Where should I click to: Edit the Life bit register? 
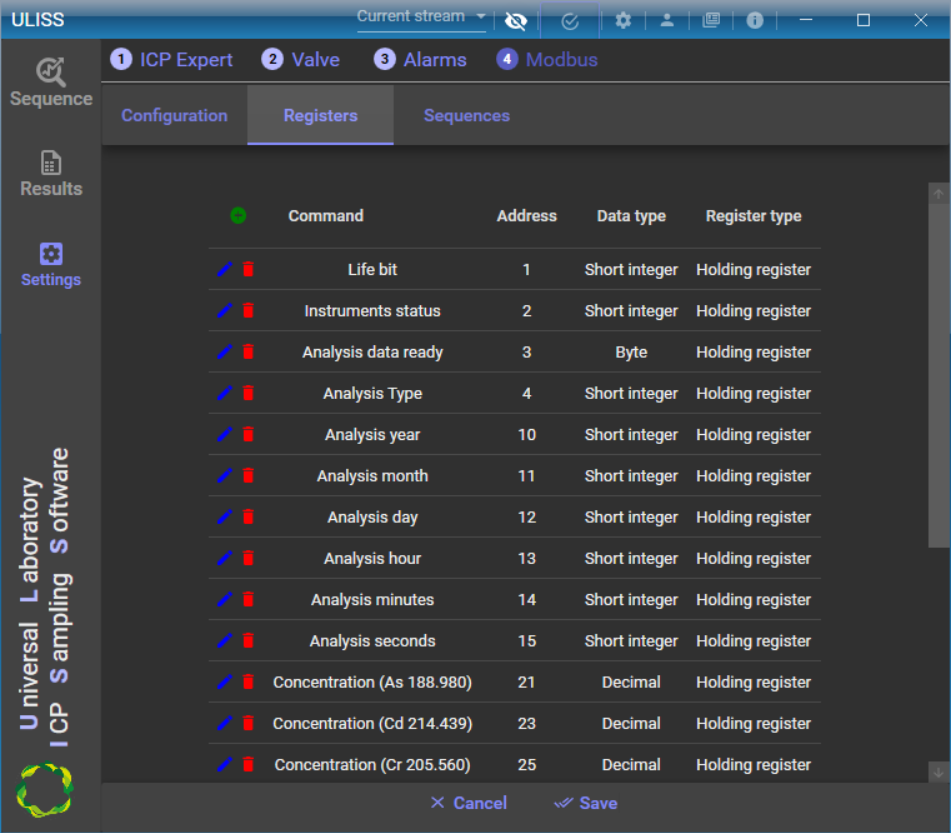(224, 269)
